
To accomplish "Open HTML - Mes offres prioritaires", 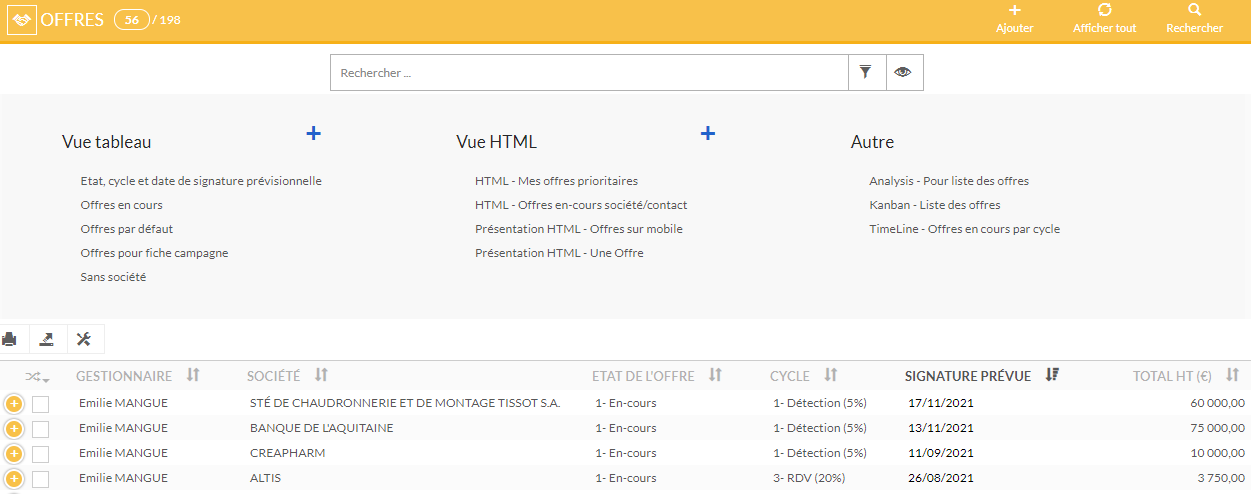I will [556, 181].
